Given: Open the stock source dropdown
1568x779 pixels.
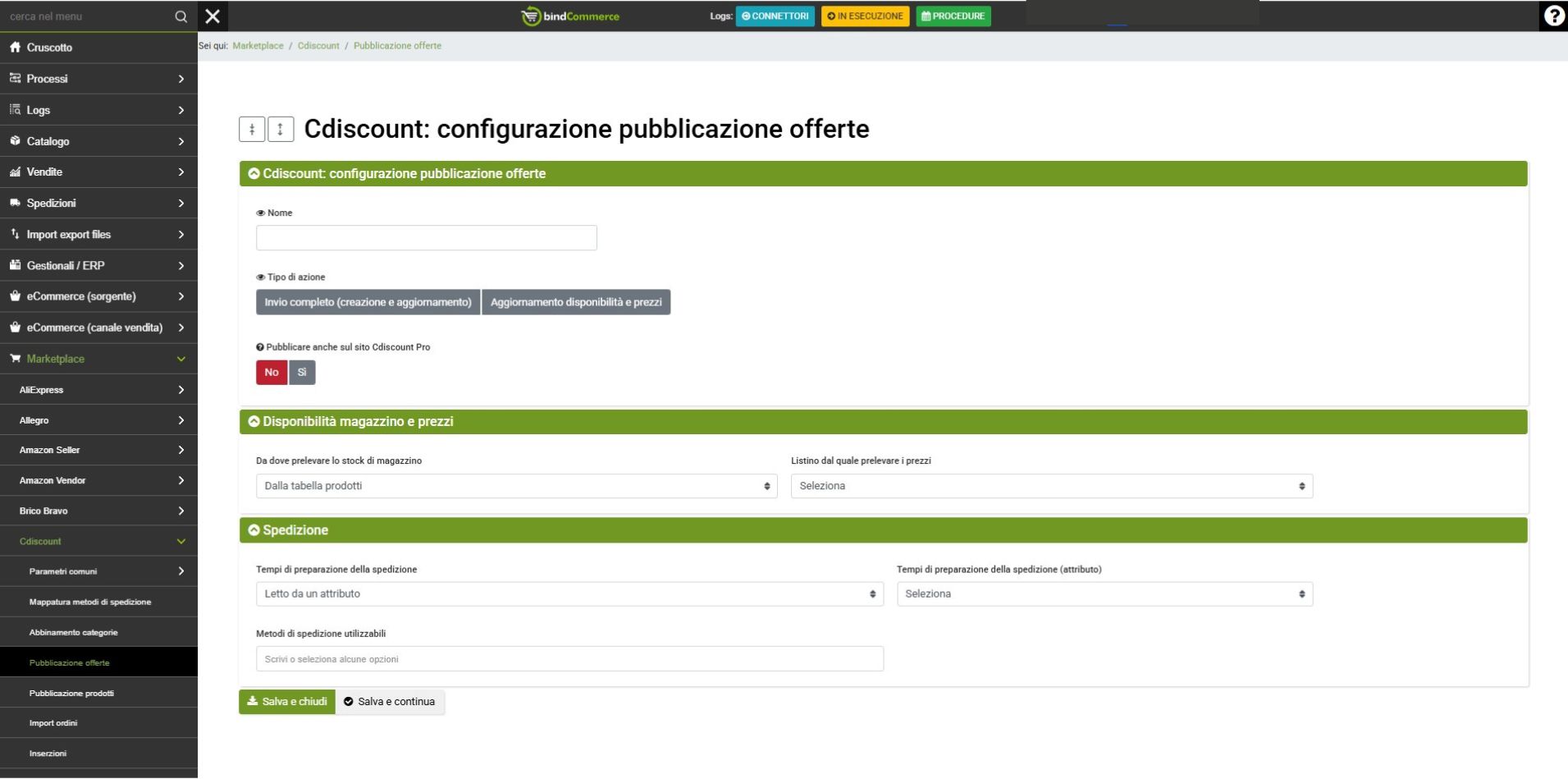Looking at the screenshot, I should click(516, 486).
